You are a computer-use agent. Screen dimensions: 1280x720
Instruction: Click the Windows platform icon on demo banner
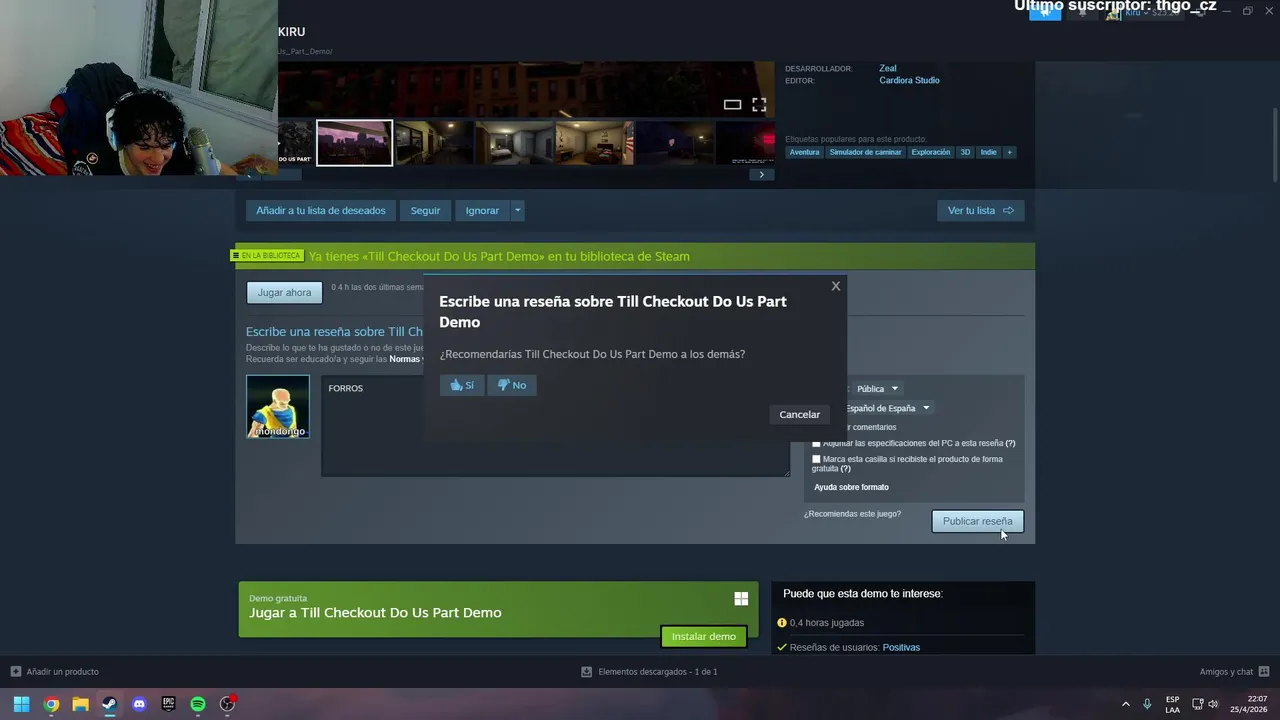pyautogui.click(x=741, y=598)
